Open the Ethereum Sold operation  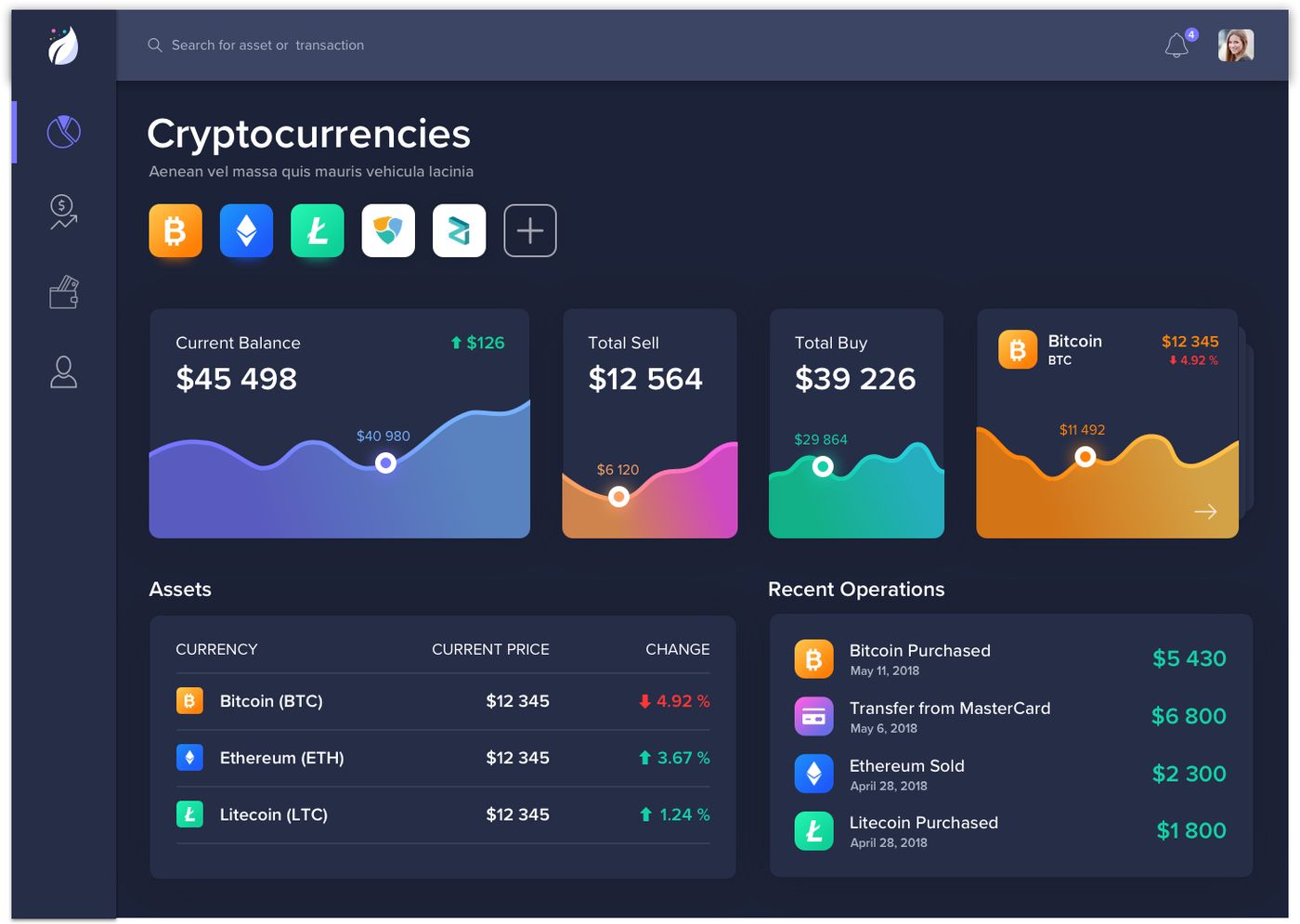point(1010,774)
